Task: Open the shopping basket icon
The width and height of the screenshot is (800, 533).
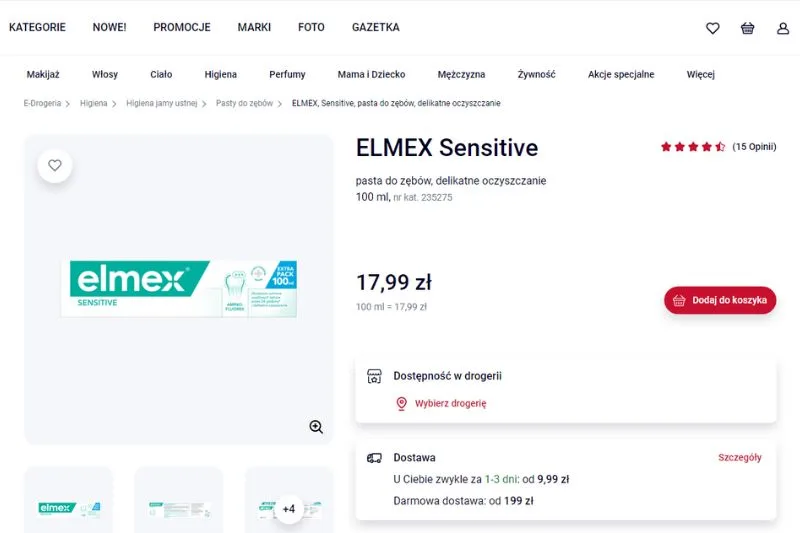Action: point(747,28)
